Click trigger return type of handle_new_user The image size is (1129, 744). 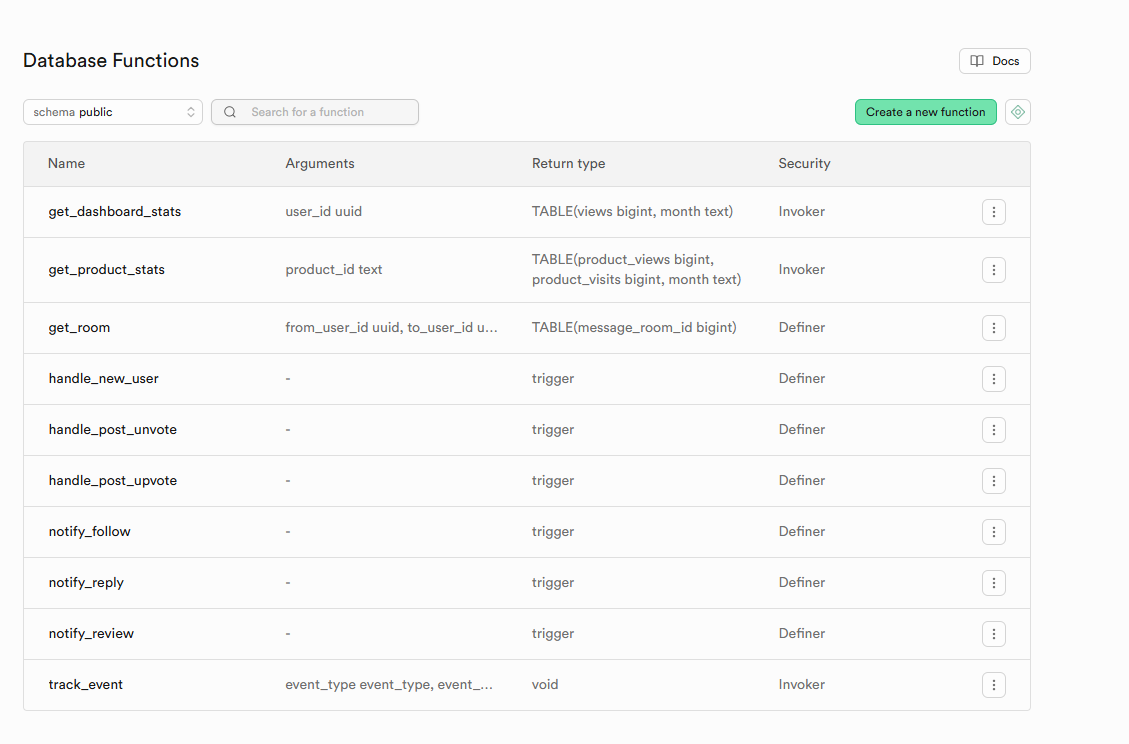(553, 379)
